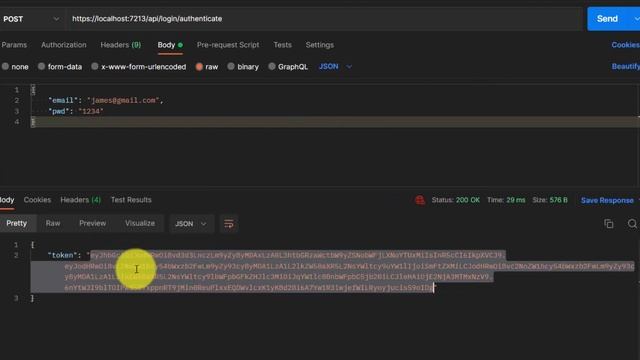The height and width of the screenshot is (360, 640).
Task: Open the response Headers (4) tab
Action: pos(80,200)
